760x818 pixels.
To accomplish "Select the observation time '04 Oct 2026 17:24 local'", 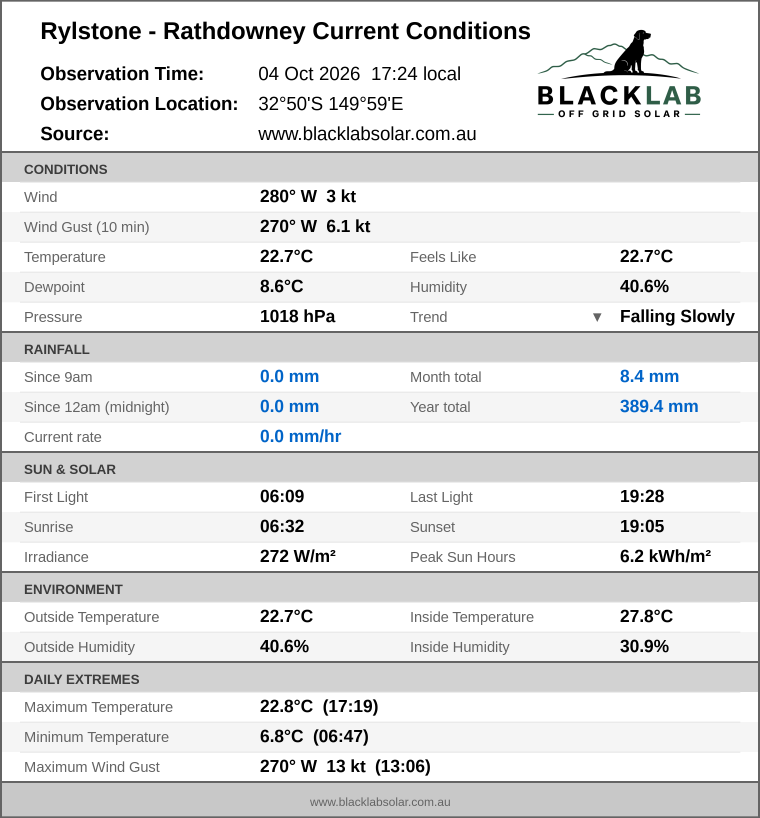I will (x=359, y=74).
